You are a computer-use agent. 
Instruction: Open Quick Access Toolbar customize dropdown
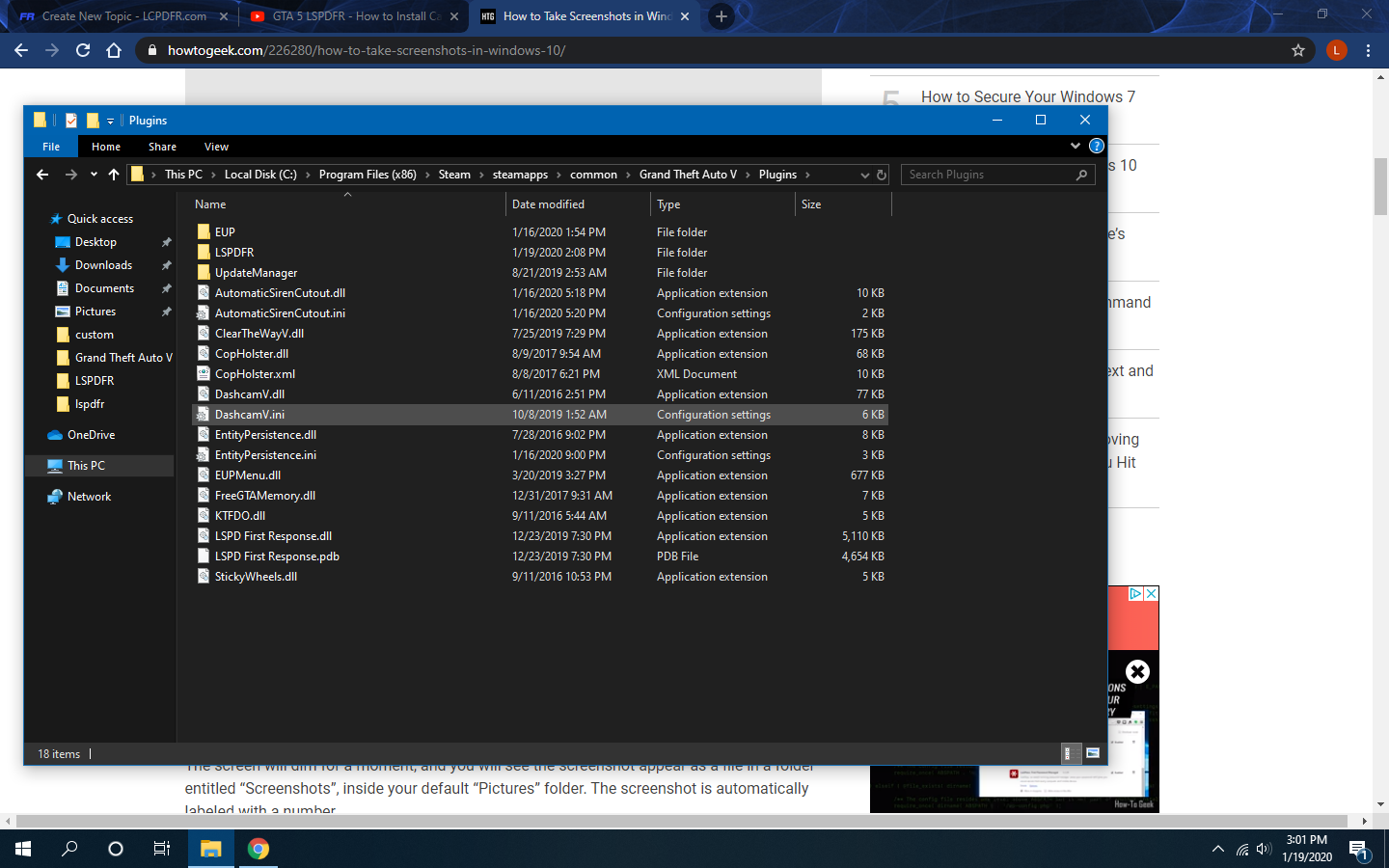pos(110,121)
